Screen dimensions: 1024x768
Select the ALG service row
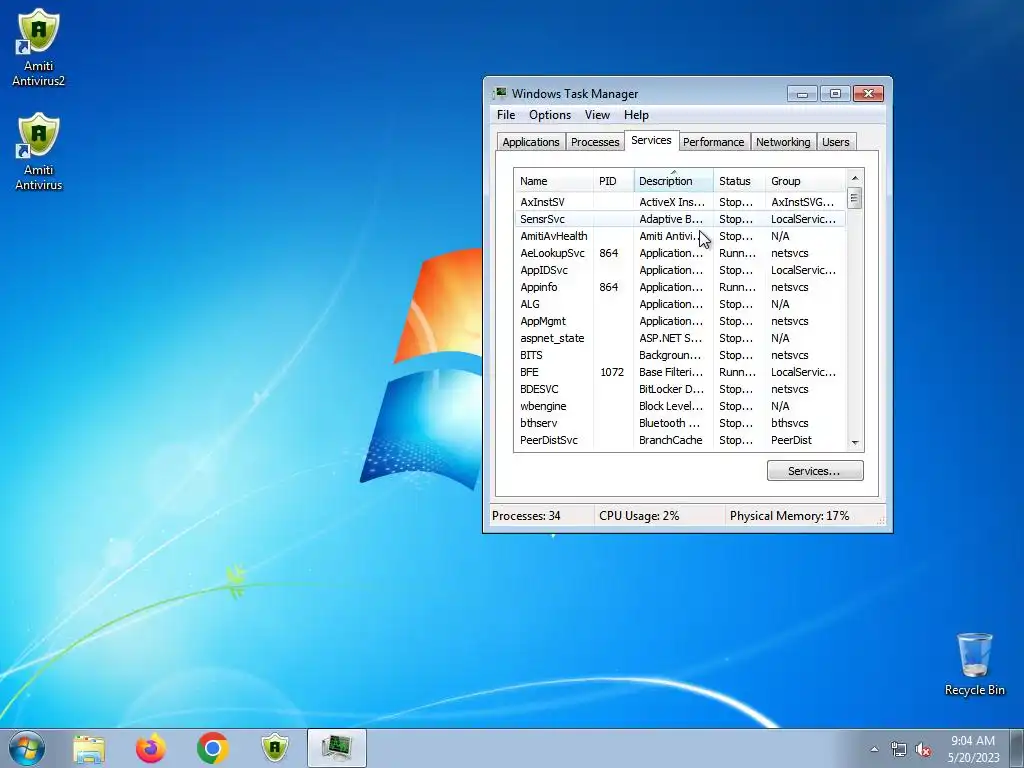pos(680,304)
